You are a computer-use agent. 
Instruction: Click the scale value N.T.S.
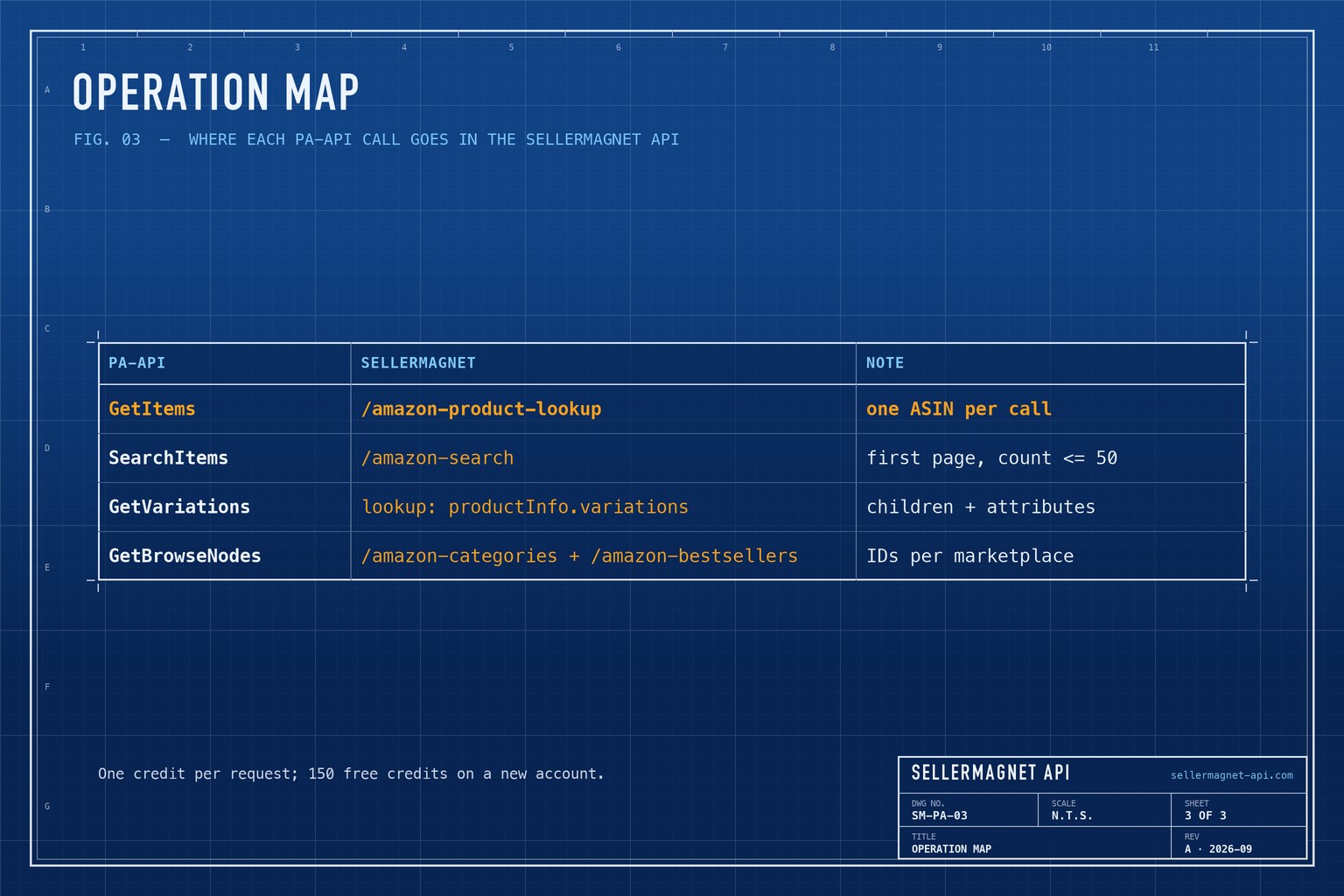pos(1072,815)
